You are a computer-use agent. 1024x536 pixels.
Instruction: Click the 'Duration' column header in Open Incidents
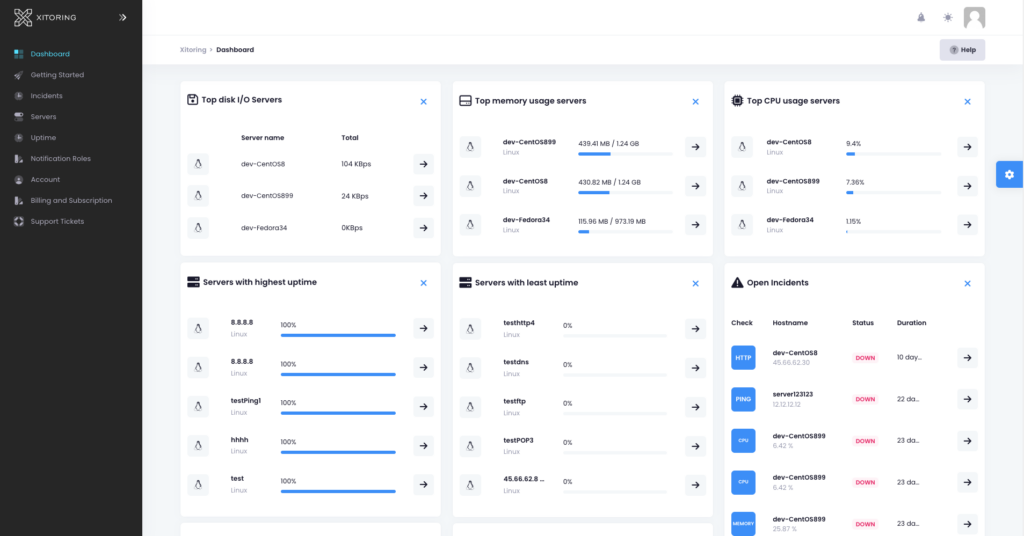912,323
